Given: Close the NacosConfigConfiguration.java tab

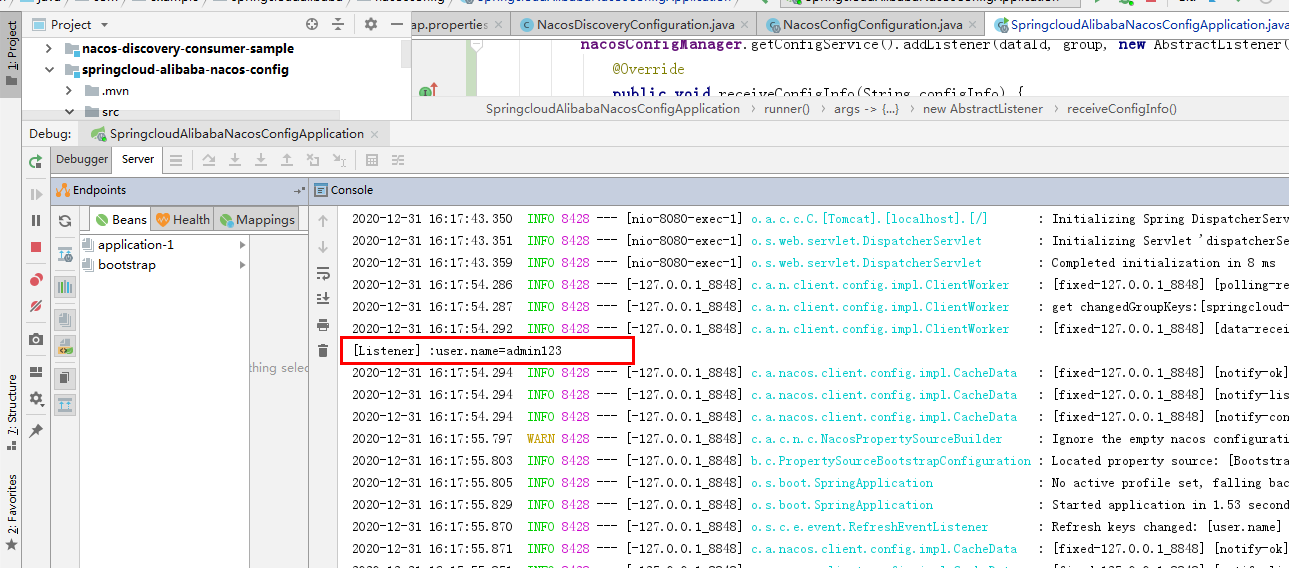Looking at the screenshot, I should pos(973,25).
